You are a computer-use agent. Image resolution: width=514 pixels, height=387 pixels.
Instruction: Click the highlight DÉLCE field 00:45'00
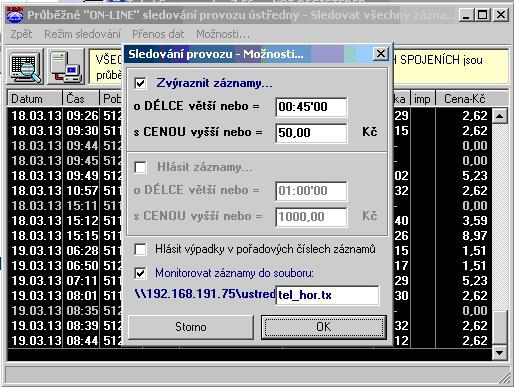tap(311, 107)
